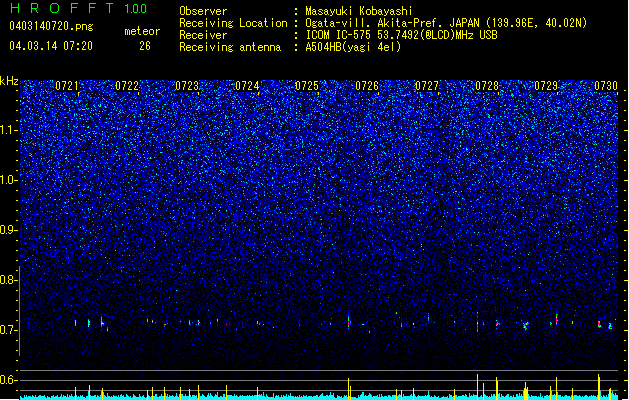
Task: Click the 1.0 kHz axis tick label
Action: click(x=8, y=180)
